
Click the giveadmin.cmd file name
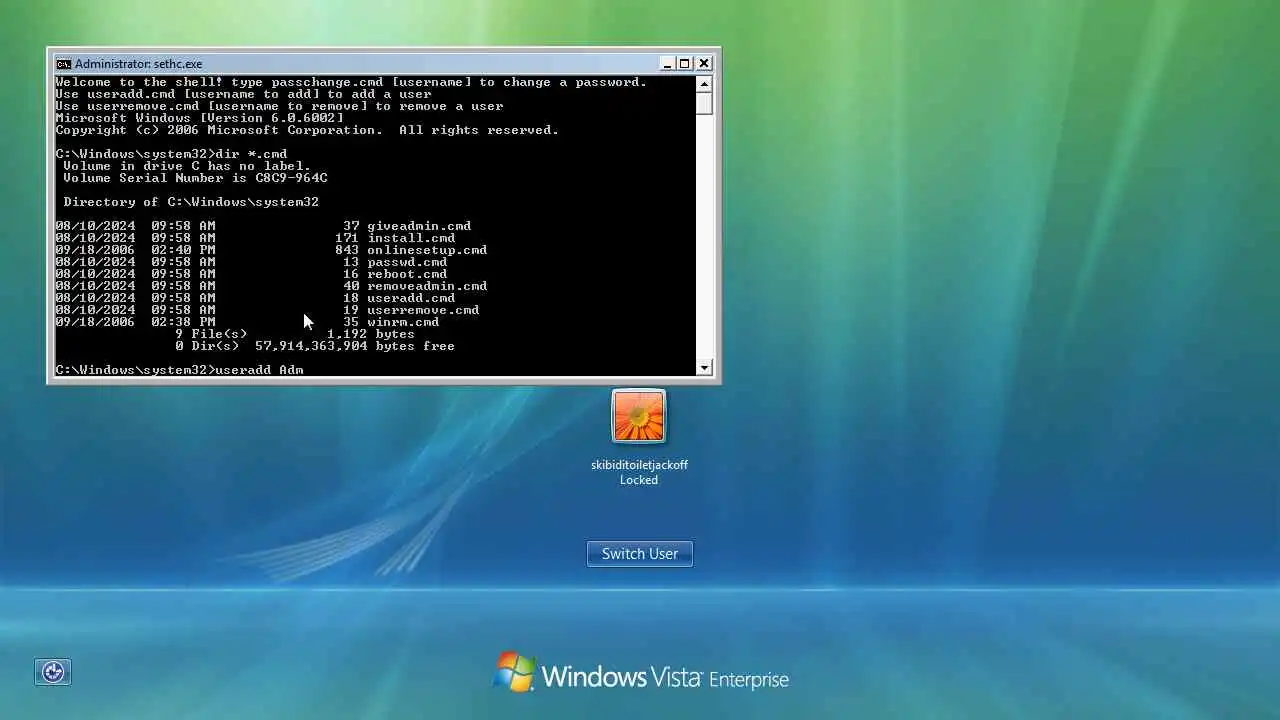tap(419, 226)
